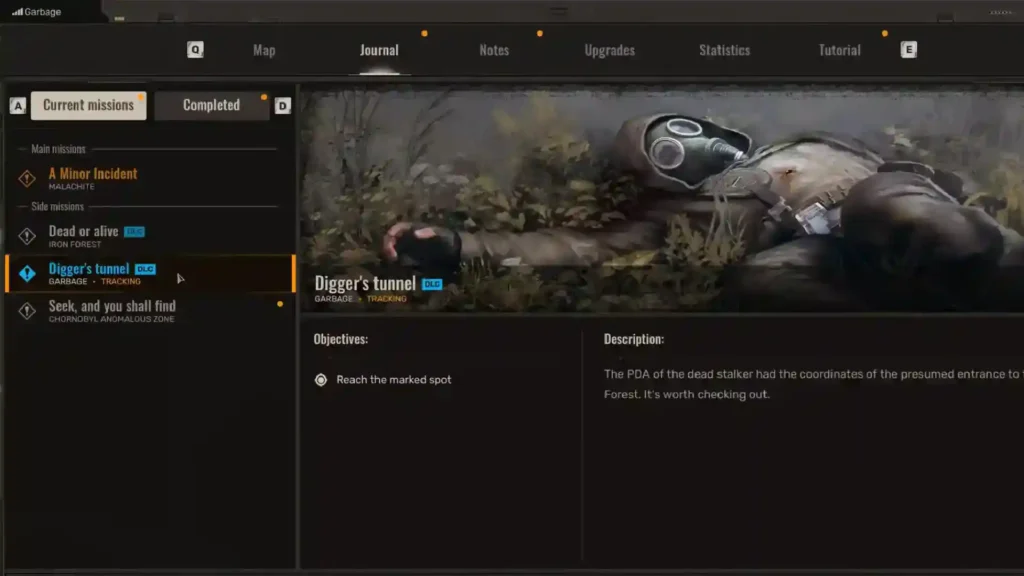The height and width of the screenshot is (576, 1024).
Task: Click the A key hint icon
Action: coord(18,106)
